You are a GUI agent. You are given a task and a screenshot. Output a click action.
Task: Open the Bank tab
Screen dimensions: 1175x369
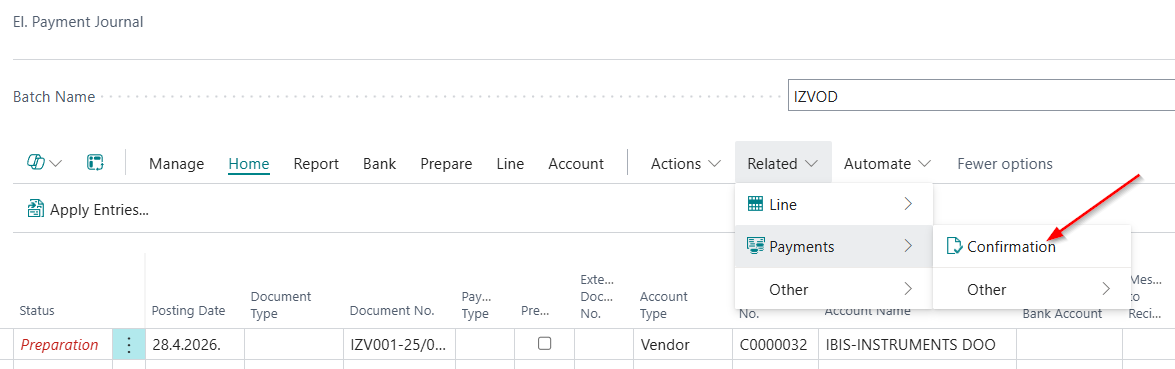pyautogui.click(x=380, y=164)
